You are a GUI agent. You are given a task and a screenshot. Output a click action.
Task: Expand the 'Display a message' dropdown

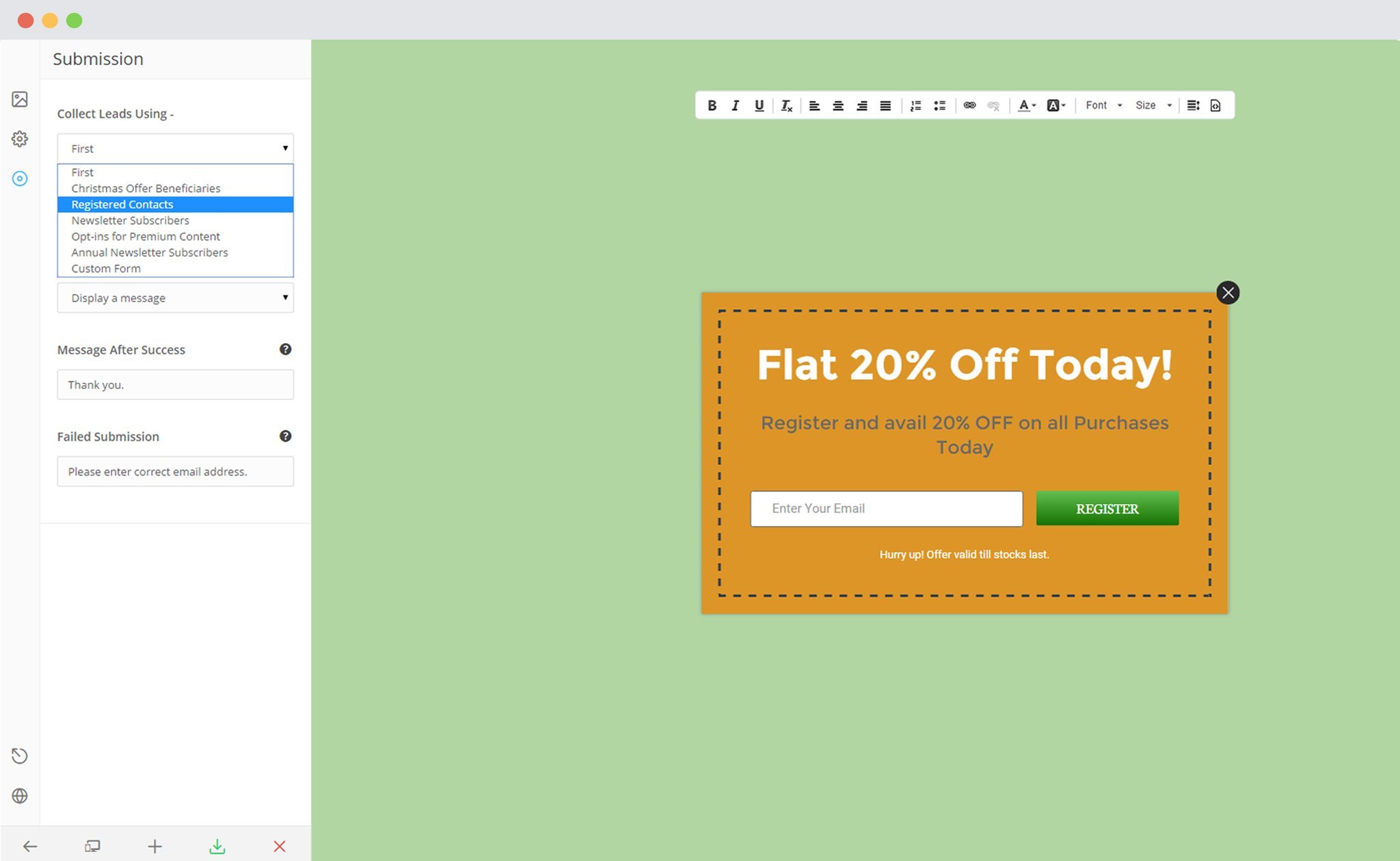(176, 298)
